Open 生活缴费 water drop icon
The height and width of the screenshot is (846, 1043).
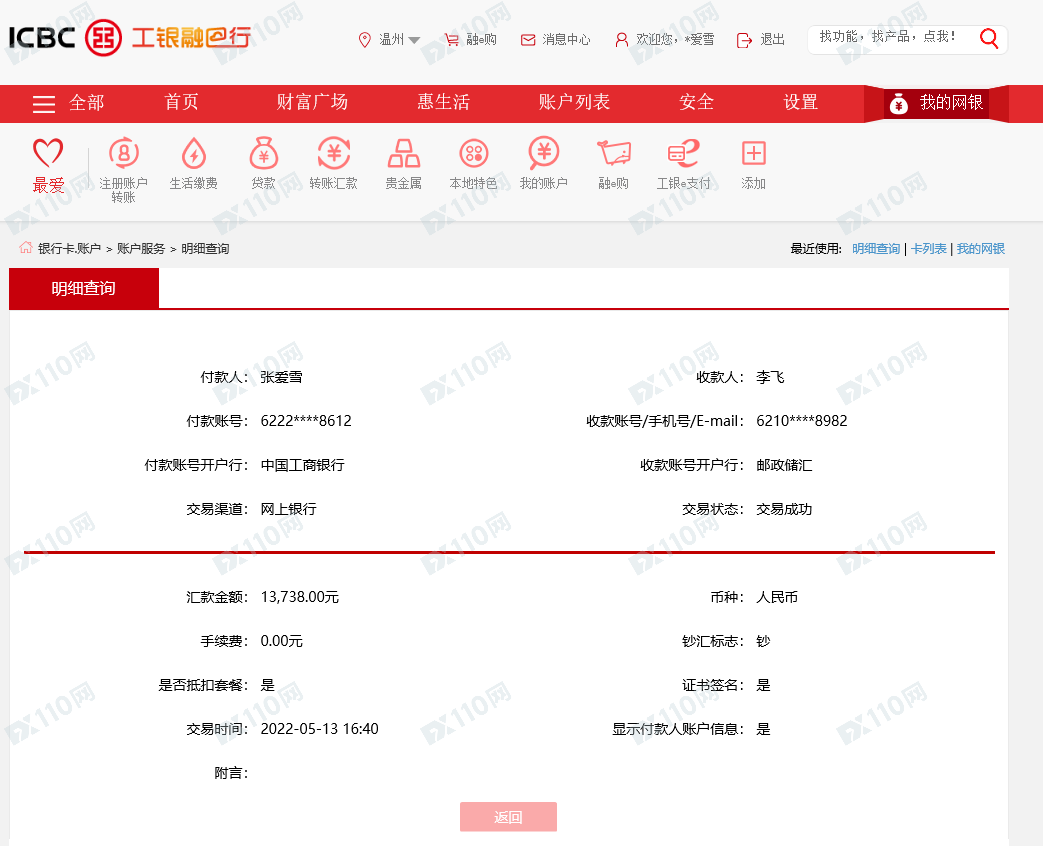pos(193,154)
